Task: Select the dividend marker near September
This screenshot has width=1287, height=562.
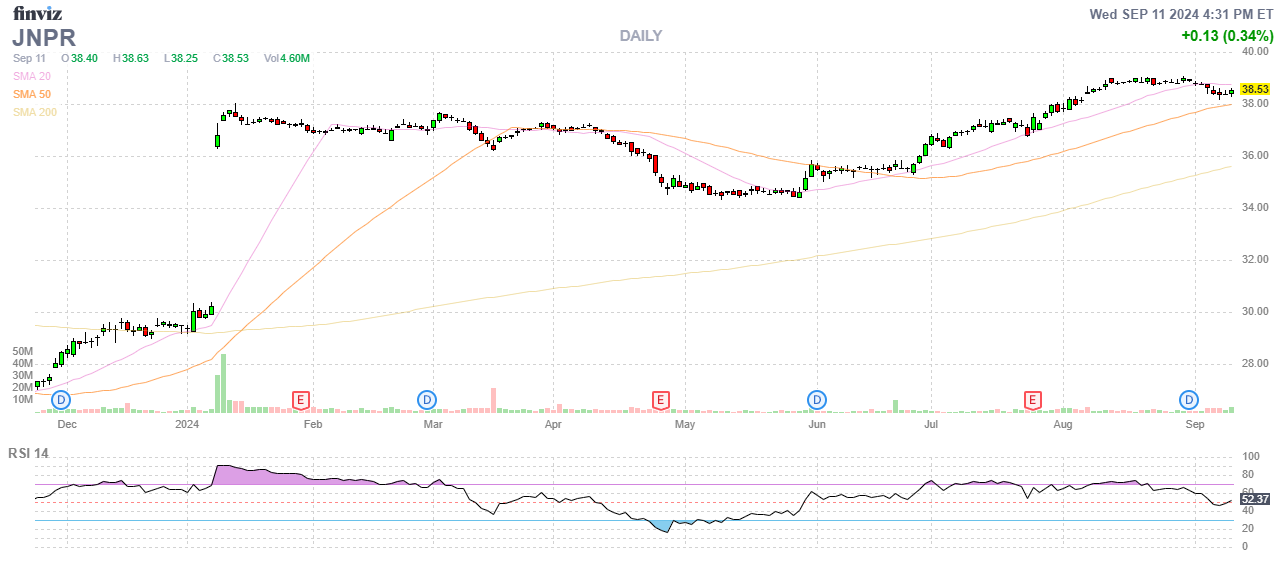Action: coord(1189,400)
